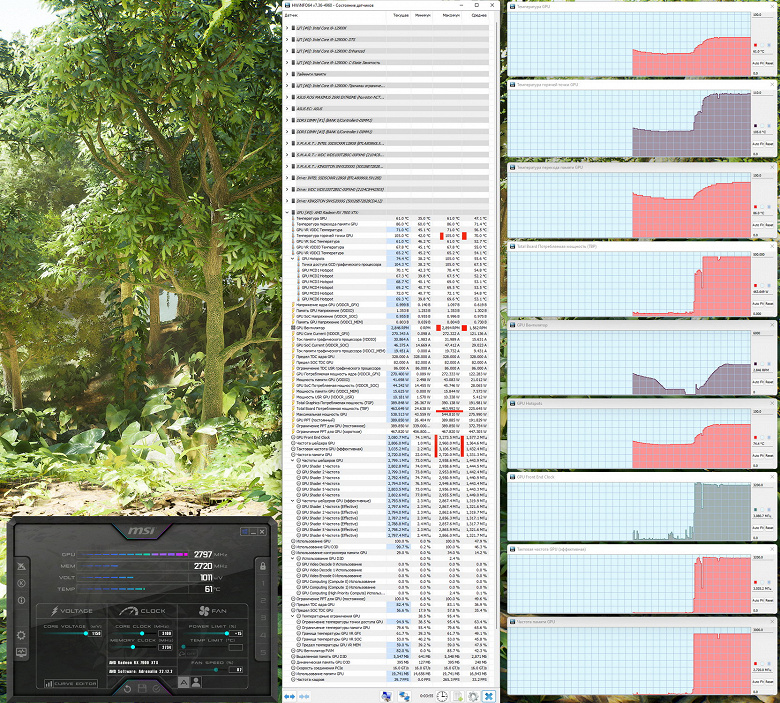This screenshot has width=780, height=703.
Task: Open HWiNFO network connection icon
Action: 404,696
